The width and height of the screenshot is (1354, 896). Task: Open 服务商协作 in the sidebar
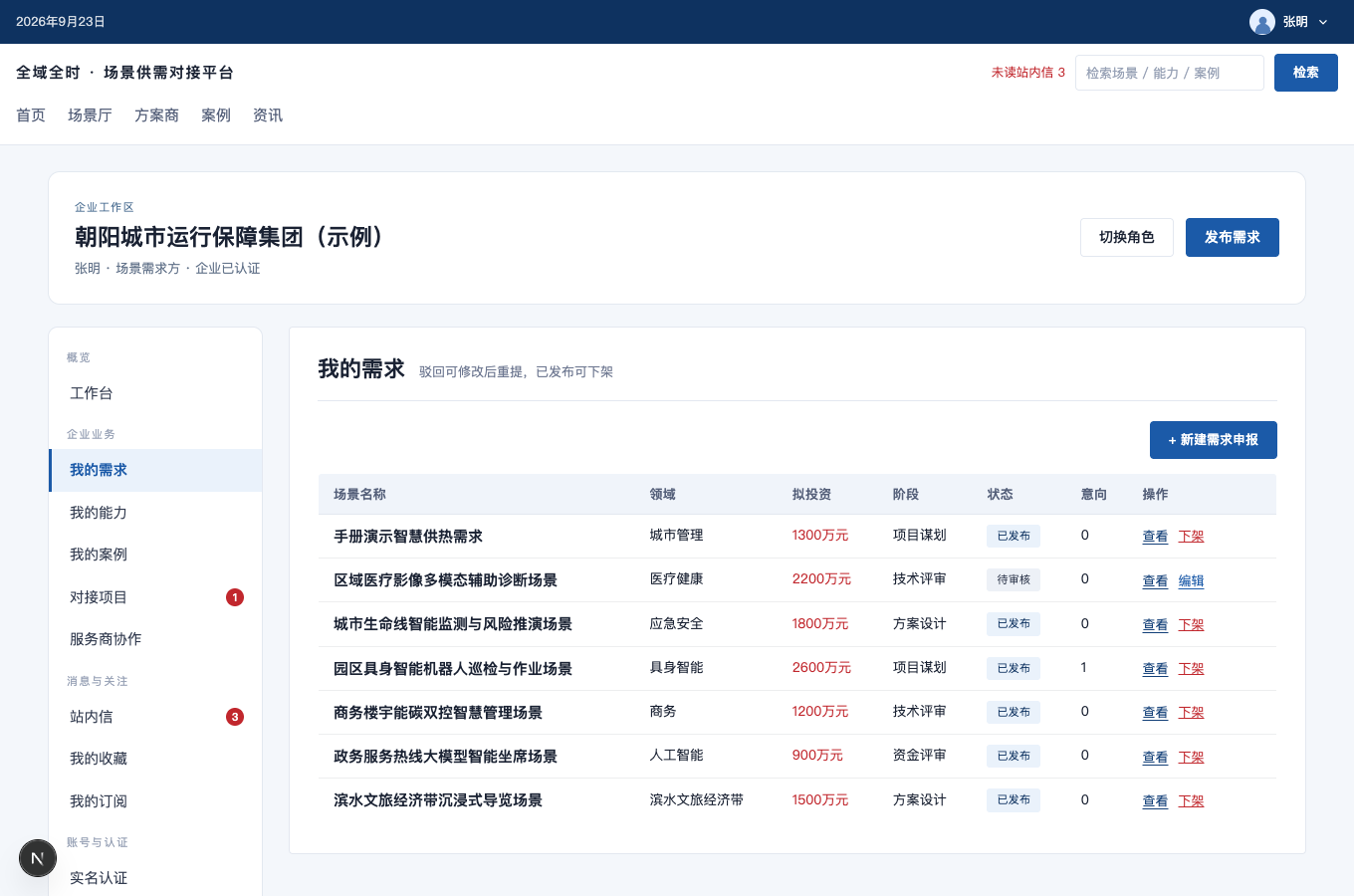(155, 639)
